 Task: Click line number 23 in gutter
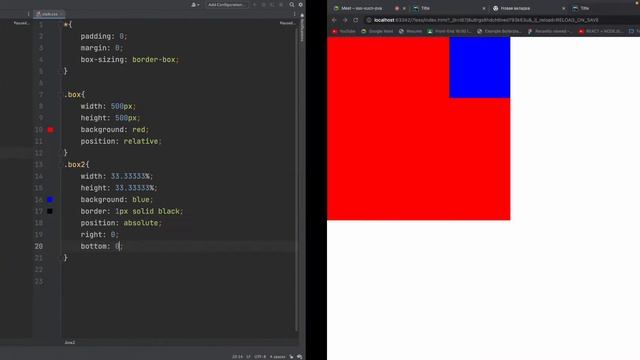[39, 281]
